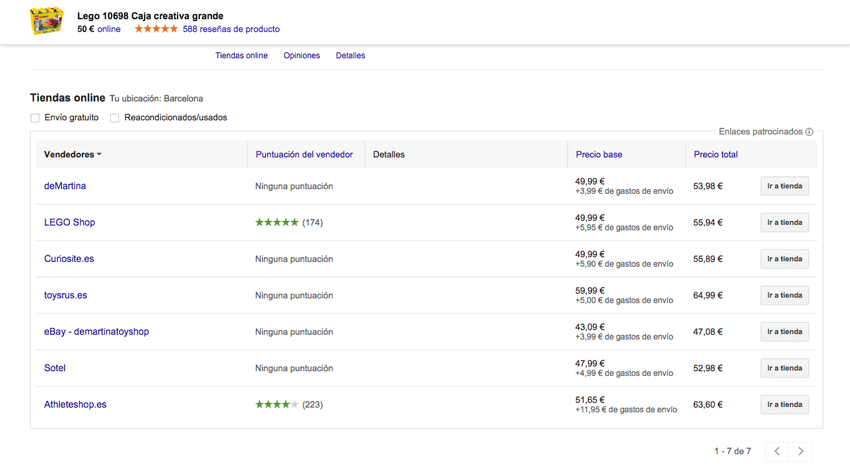Go to previous page arrow
The image size is (850, 468).
(777, 451)
